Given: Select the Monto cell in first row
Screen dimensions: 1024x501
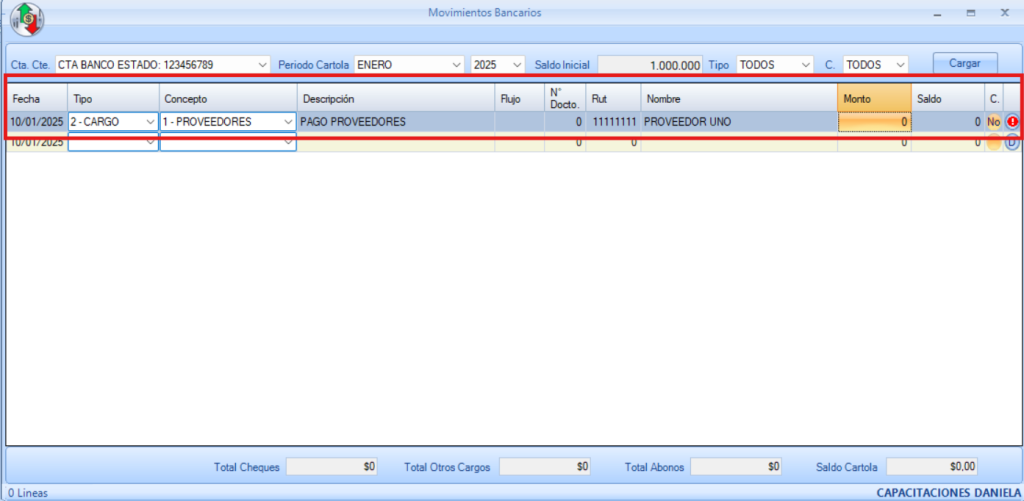Looking at the screenshot, I should (874, 122).
